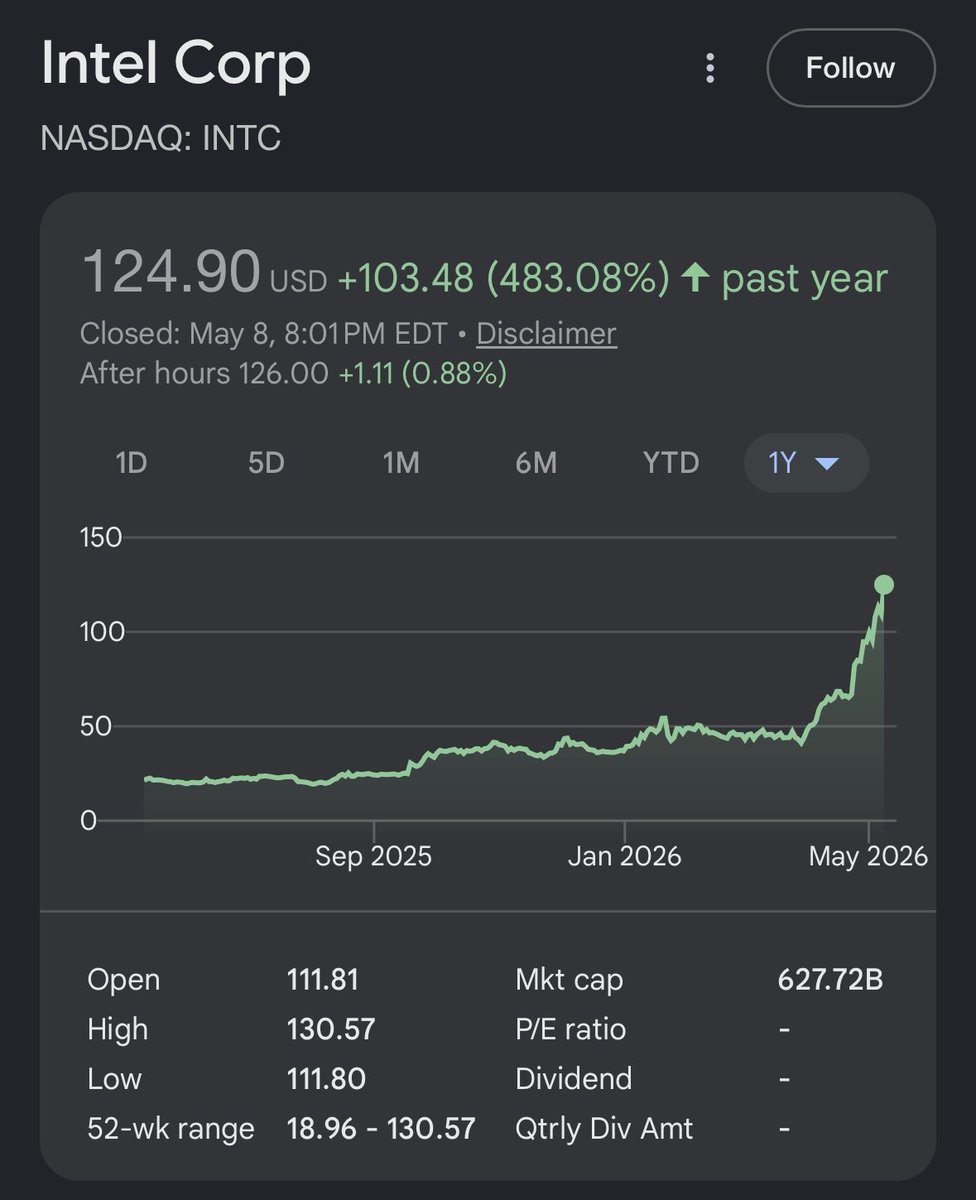This screenshot has width=976, height=1200.
Task: Click the +103.48 (483.08%) gain text
Action: [x=503, y=279]
